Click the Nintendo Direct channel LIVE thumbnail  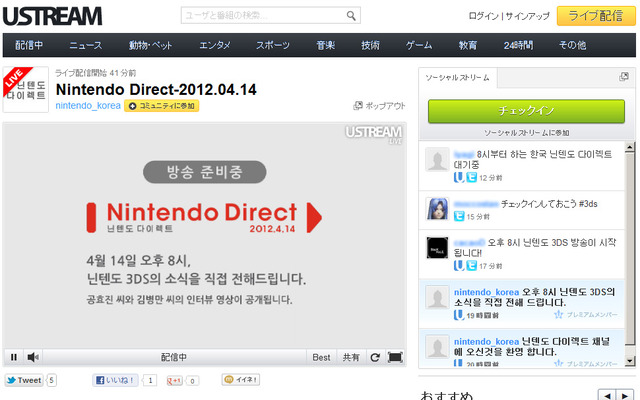tap(26, 89)
